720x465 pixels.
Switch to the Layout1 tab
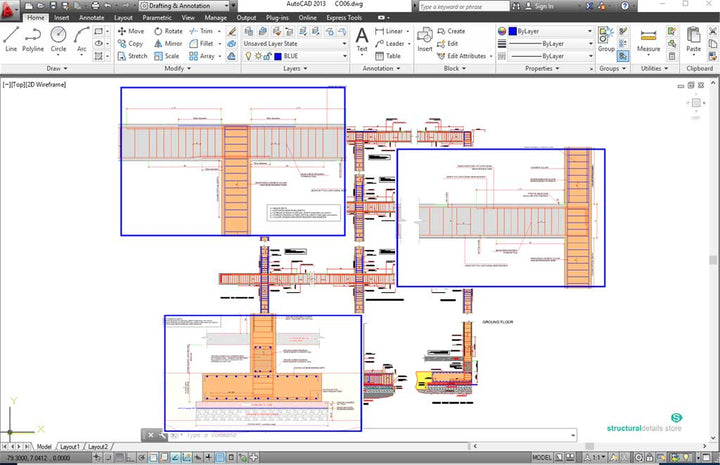70,446
